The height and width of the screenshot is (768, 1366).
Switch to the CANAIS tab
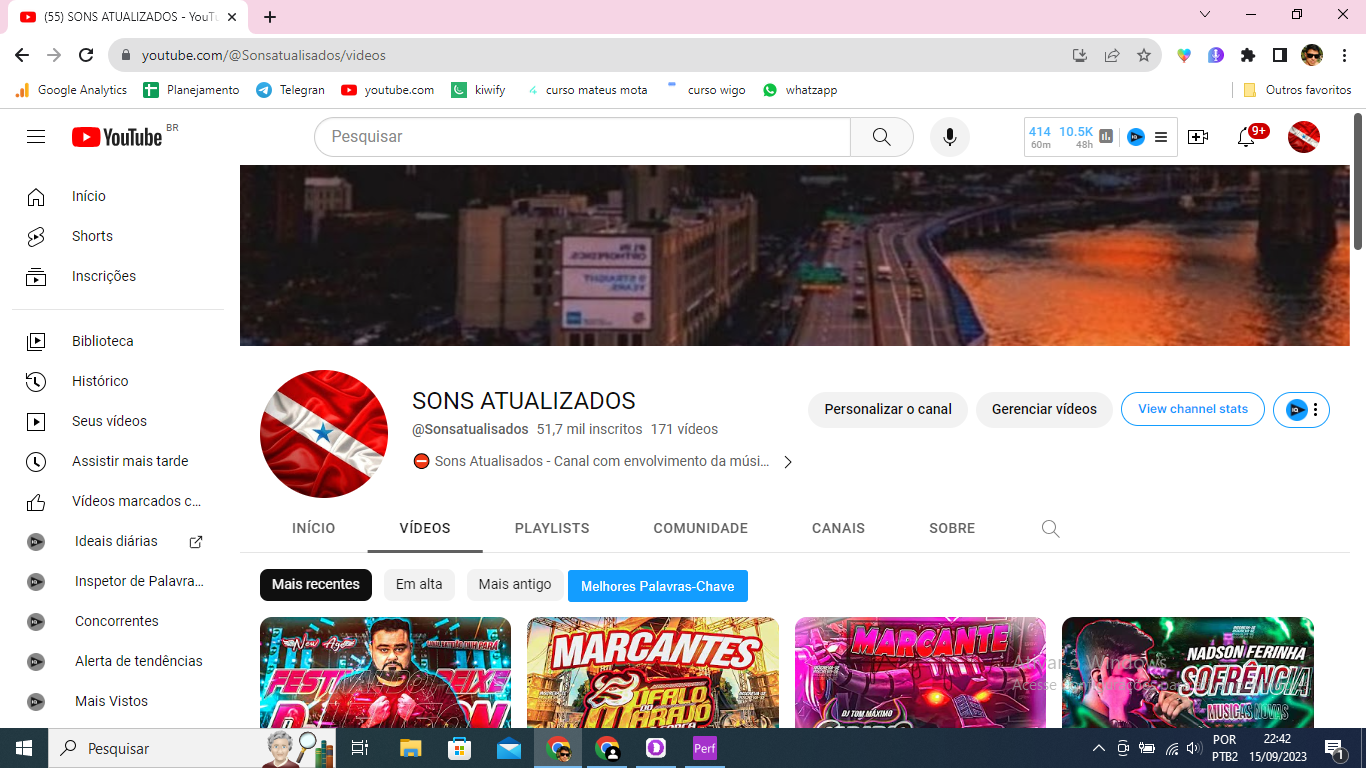click(x=838, y=528)
